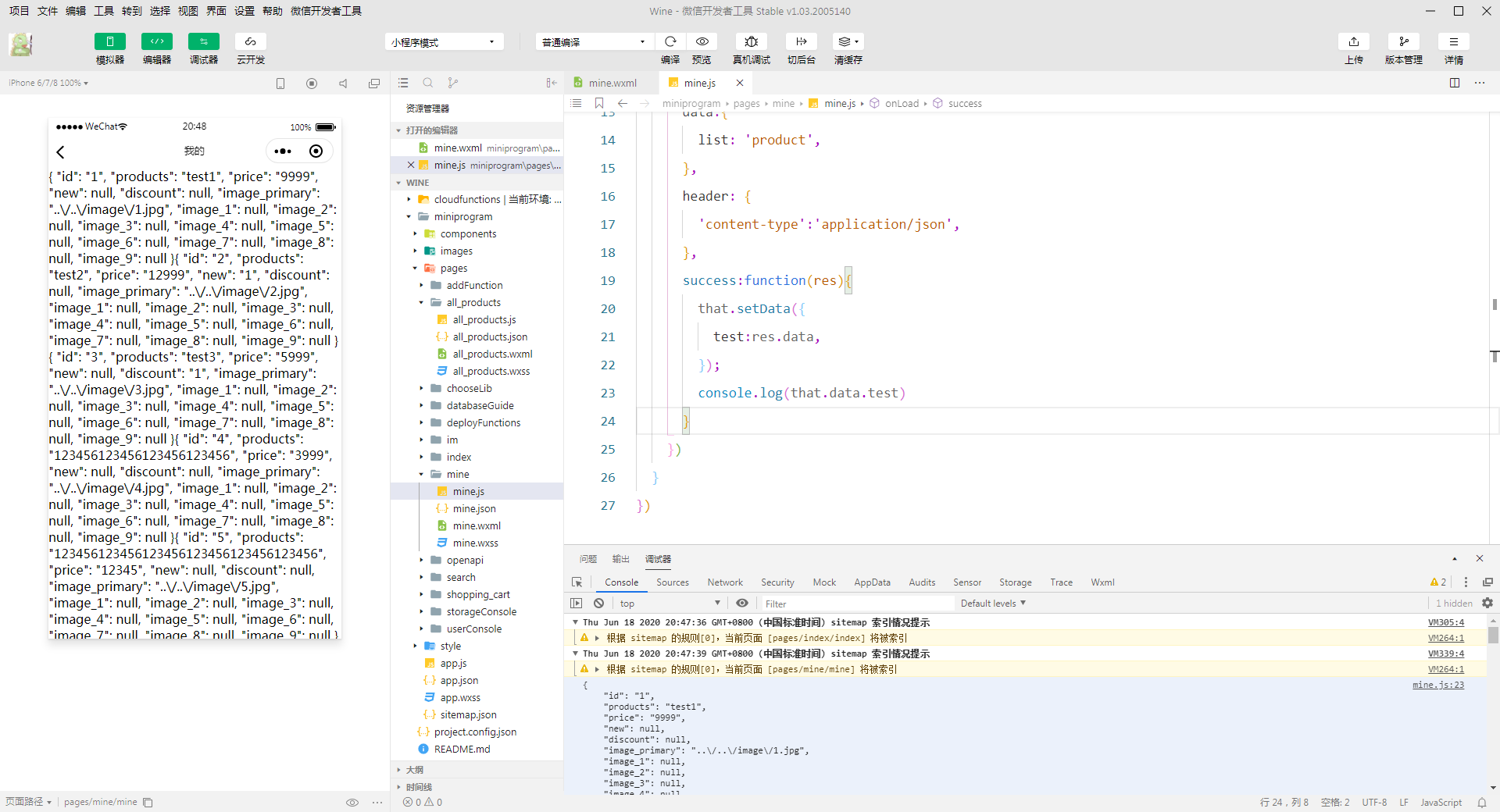Open the mini program mode dropdown
The width and height of the screenshot is (1500, 812).
(443, 42)
